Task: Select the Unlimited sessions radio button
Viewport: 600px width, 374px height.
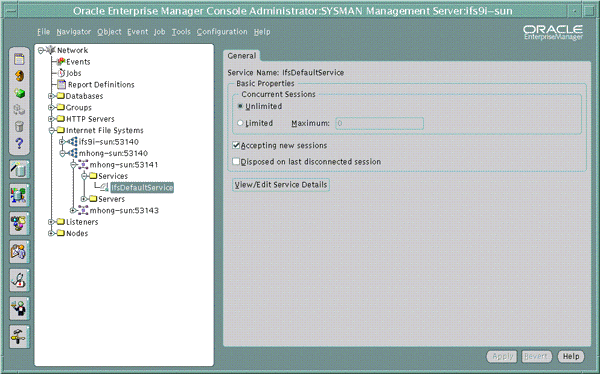Action: tap(240, 106)
